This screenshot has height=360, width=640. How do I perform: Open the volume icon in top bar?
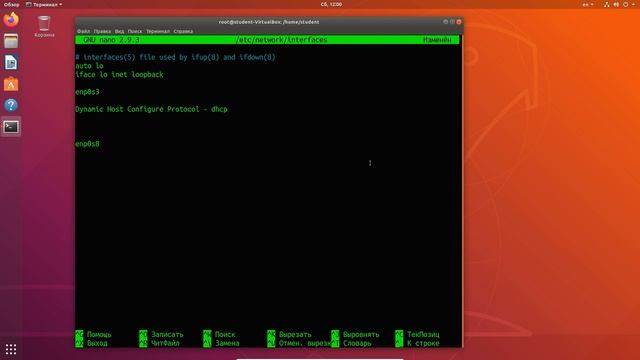pos(616,4)
